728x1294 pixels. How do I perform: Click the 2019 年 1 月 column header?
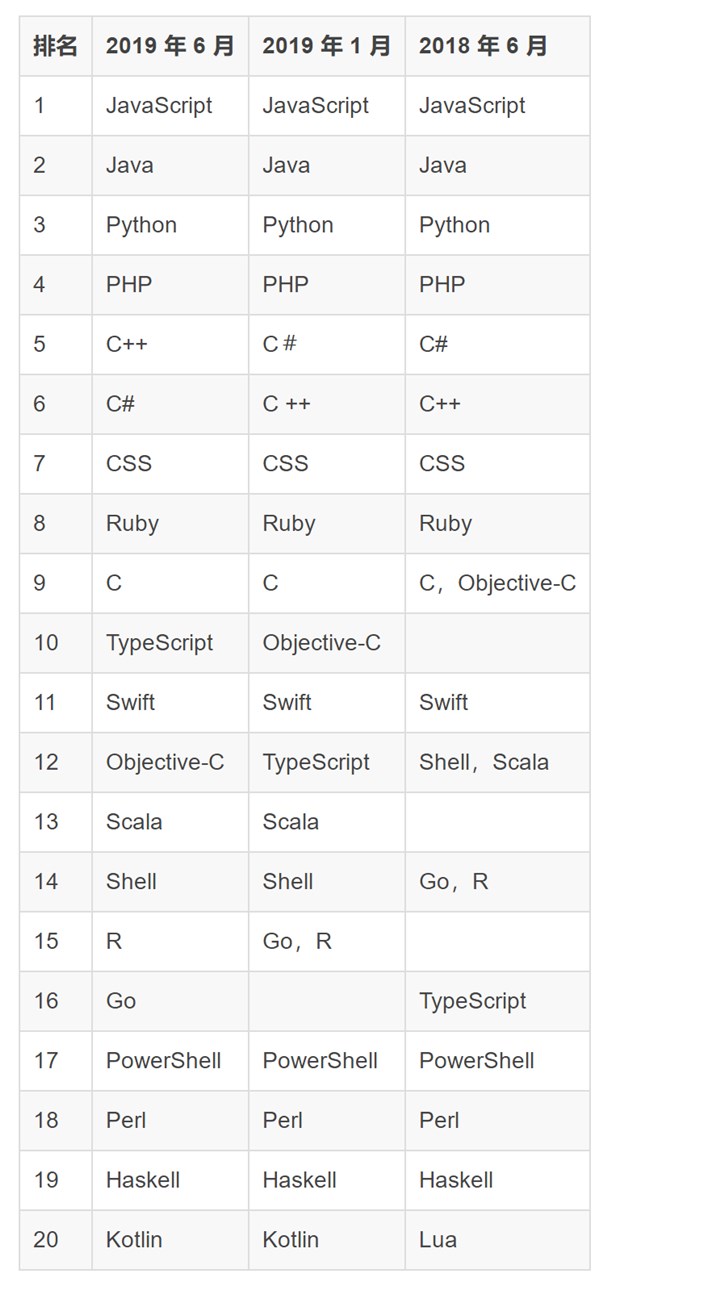[x=326, y=46]
